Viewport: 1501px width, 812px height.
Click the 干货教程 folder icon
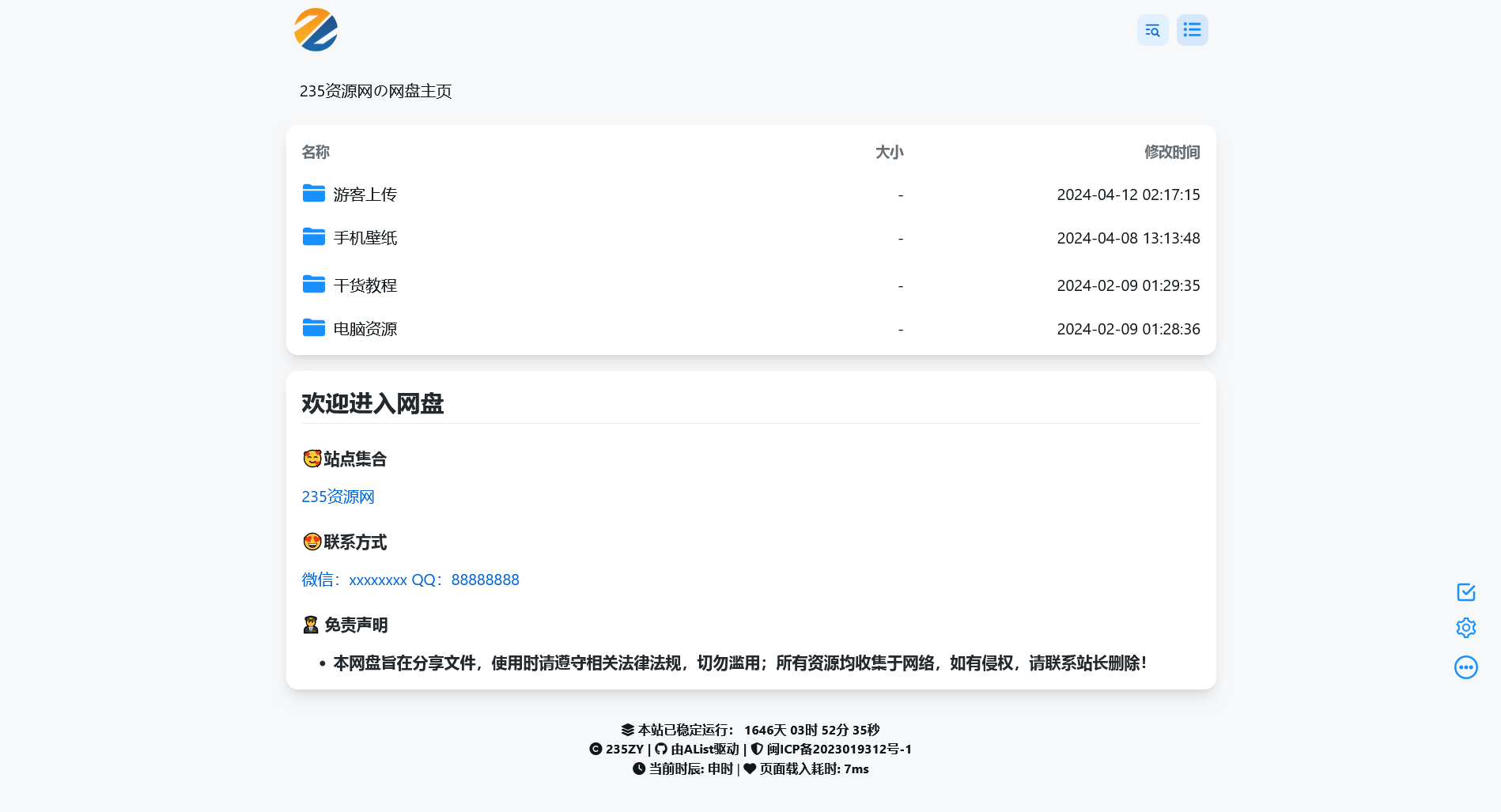(314, 285)
